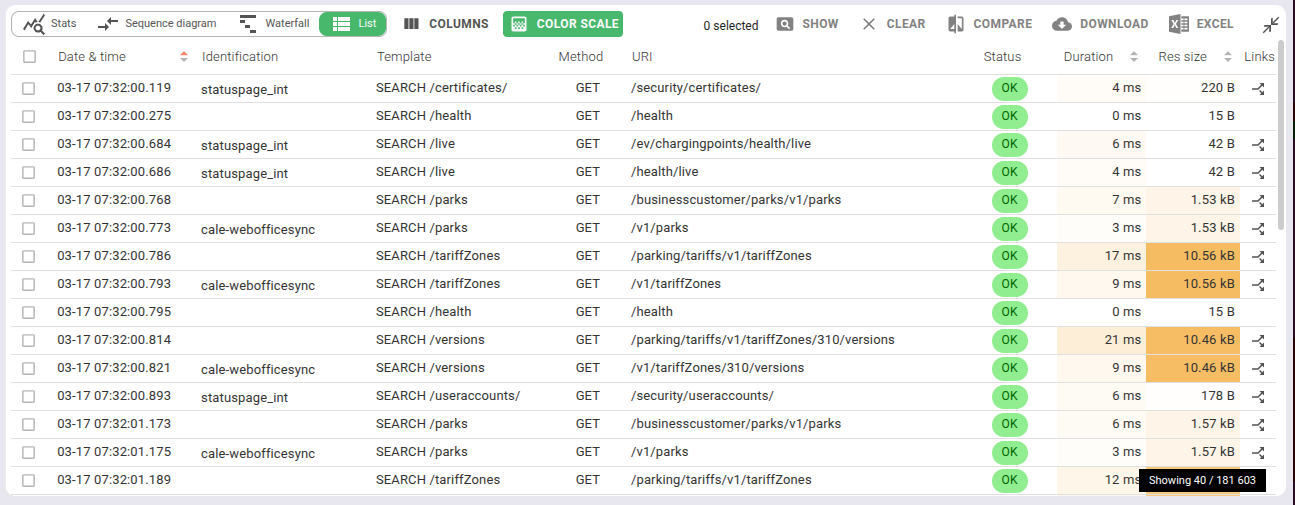Clear the current selection
1295x505 pixels.
[893, 24]
